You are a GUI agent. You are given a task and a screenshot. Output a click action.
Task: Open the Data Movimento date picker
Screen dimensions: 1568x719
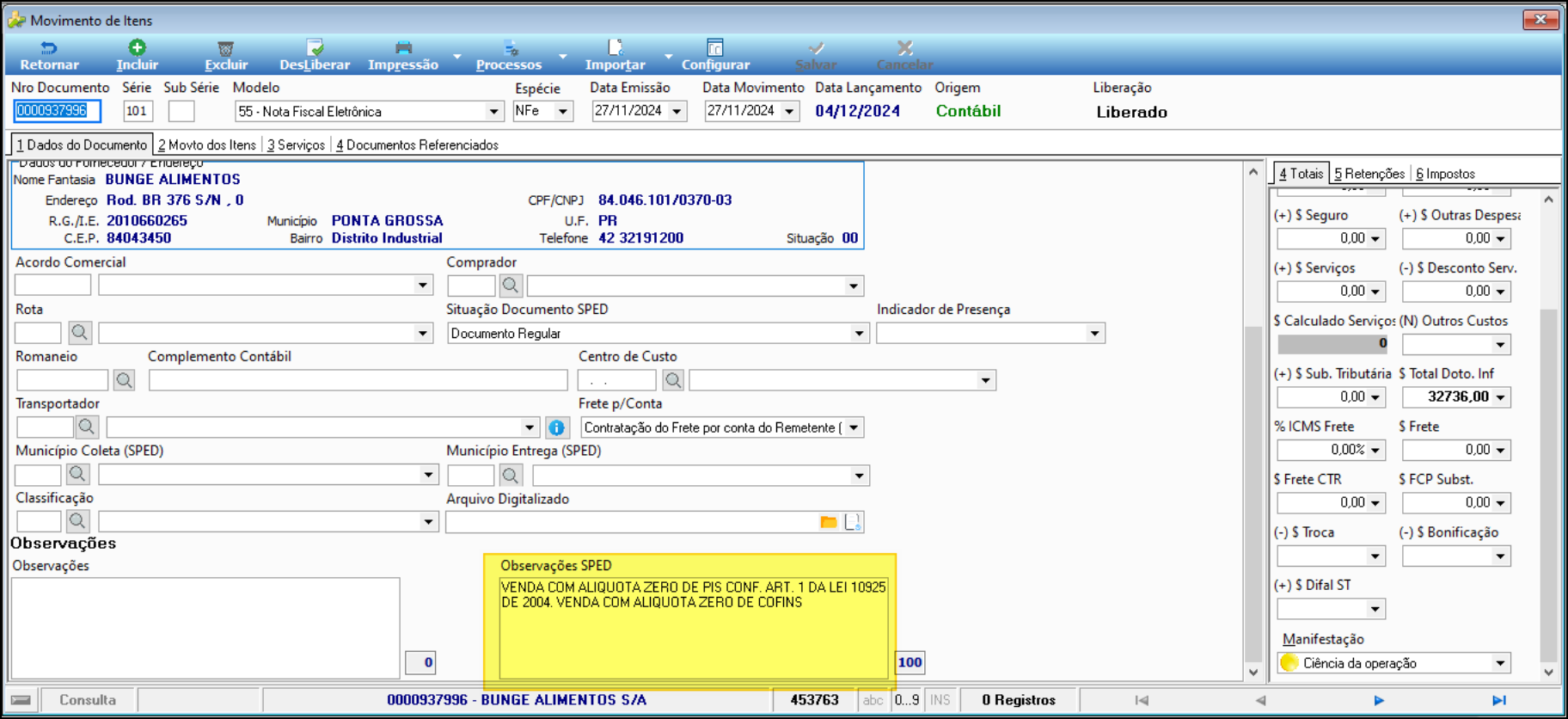pos(789,111)
